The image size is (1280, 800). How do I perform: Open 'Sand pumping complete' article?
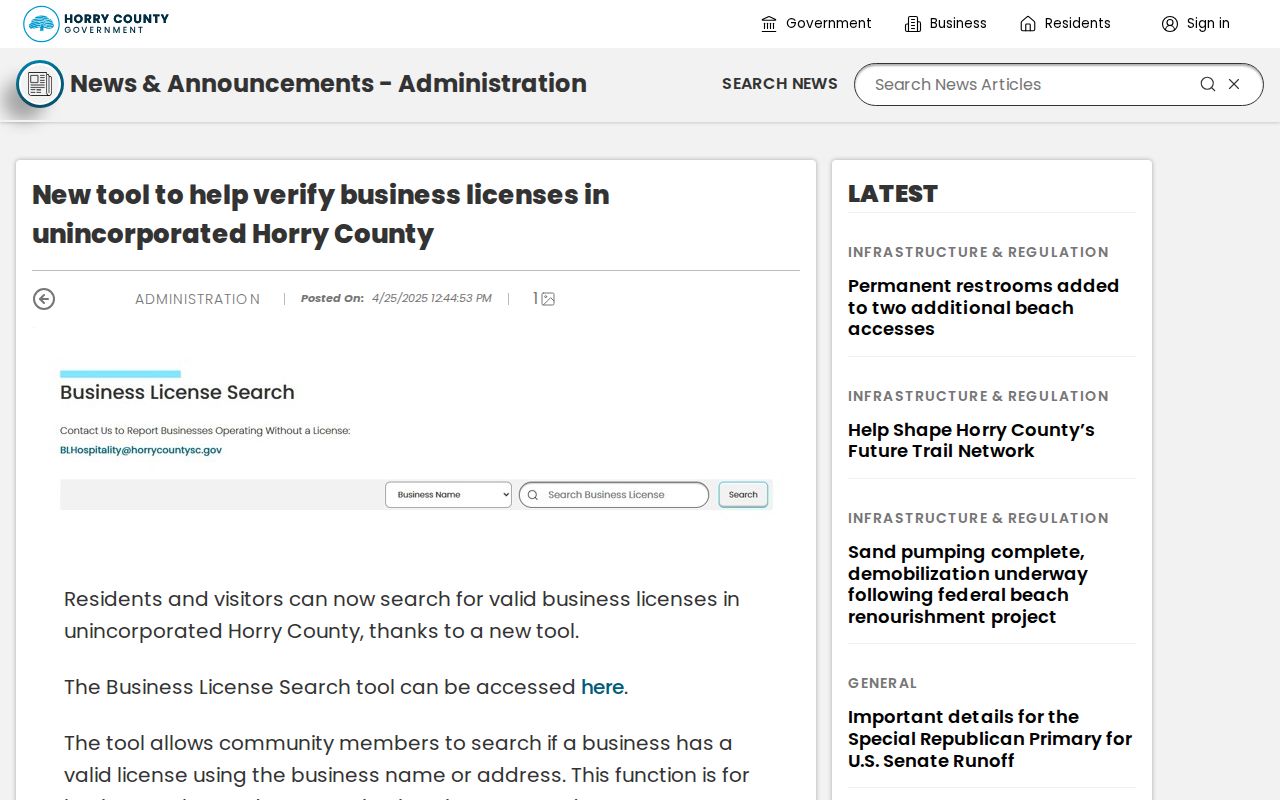[x=967, y=584]
